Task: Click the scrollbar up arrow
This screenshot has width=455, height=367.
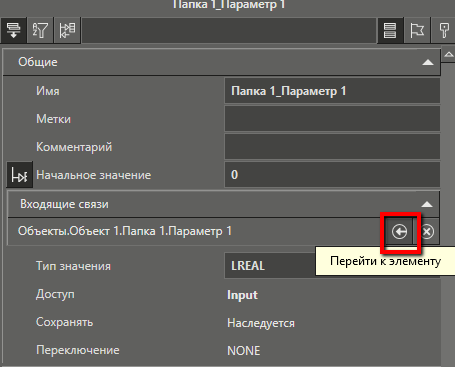Action: point(449,55)
